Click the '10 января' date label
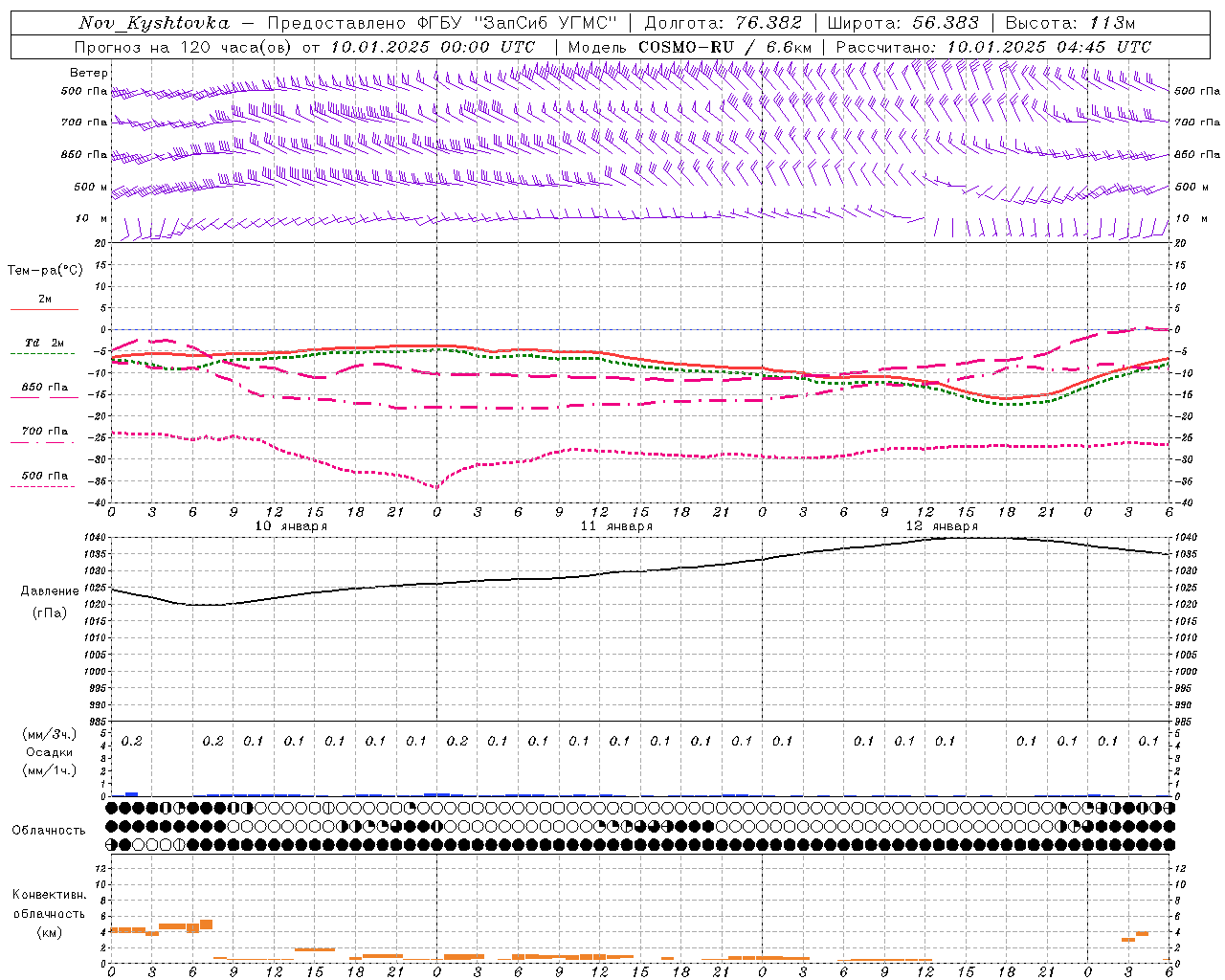The height and width of the screenshot is (980, 1225). click(x=291, y=525)
